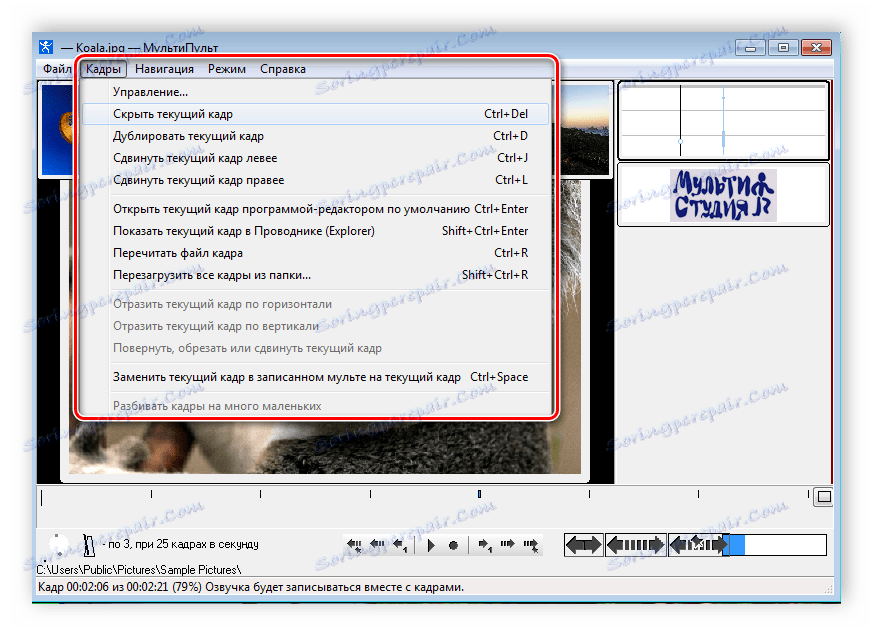
Task: Jump backward with the starred left arrow
Action: coord(354,545)
